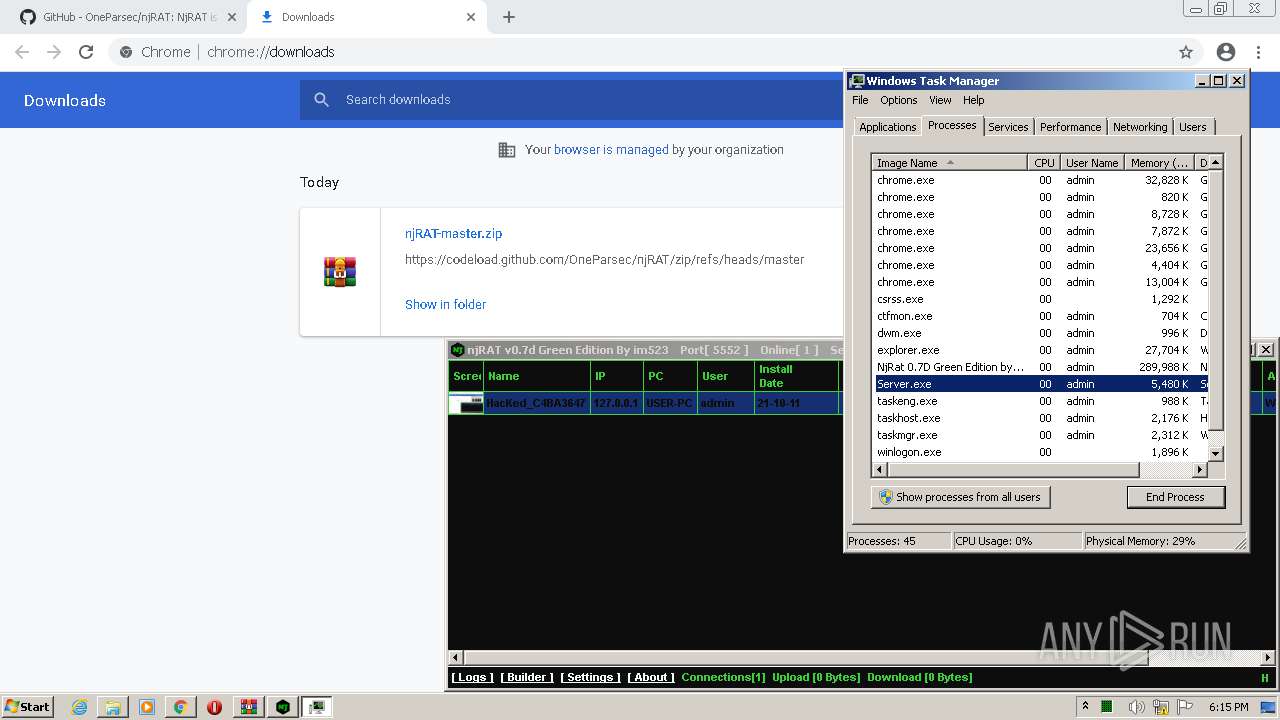
Task: Select the Server.exe process row
Action: 1041,384
